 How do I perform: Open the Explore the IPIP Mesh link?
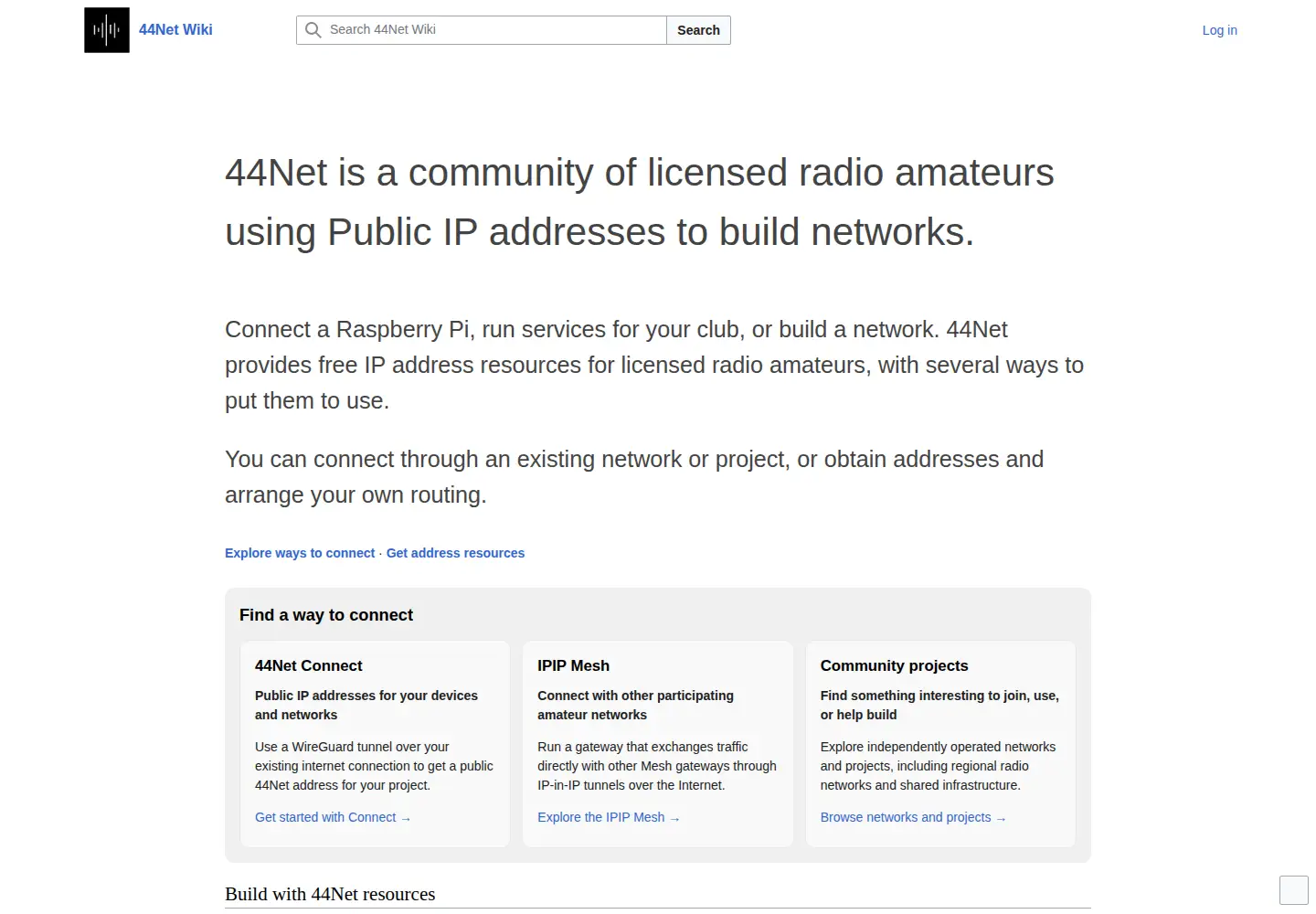(609, 817)
